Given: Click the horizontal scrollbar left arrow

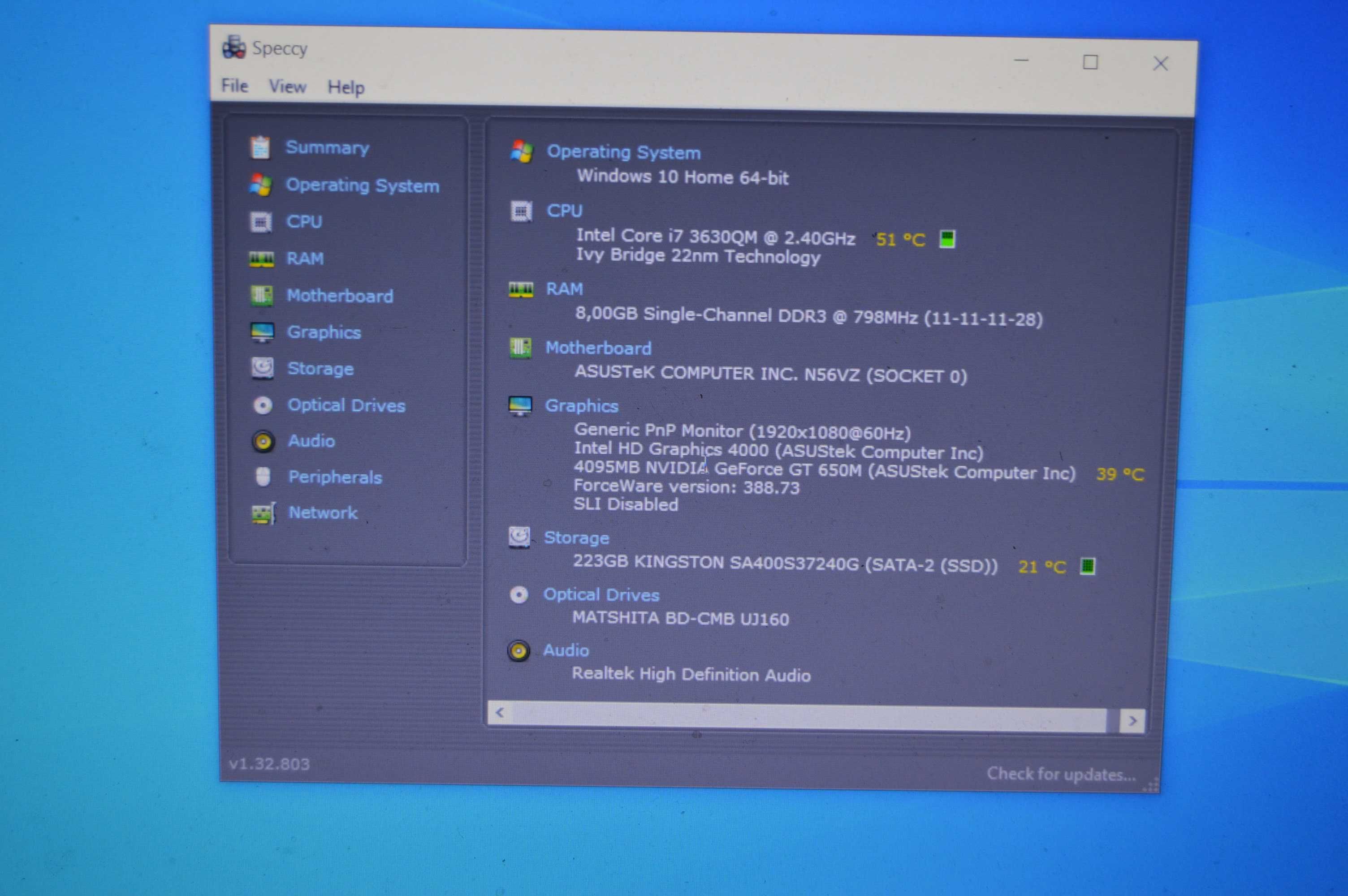Looking at the screenshot, I should [x=500, y=713].
